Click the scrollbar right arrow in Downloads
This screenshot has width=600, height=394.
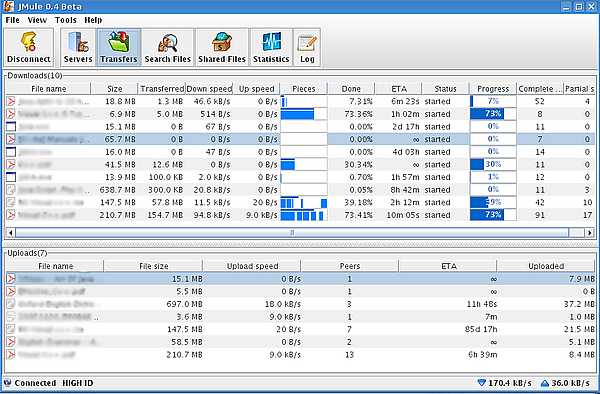[x=590, y=233]
